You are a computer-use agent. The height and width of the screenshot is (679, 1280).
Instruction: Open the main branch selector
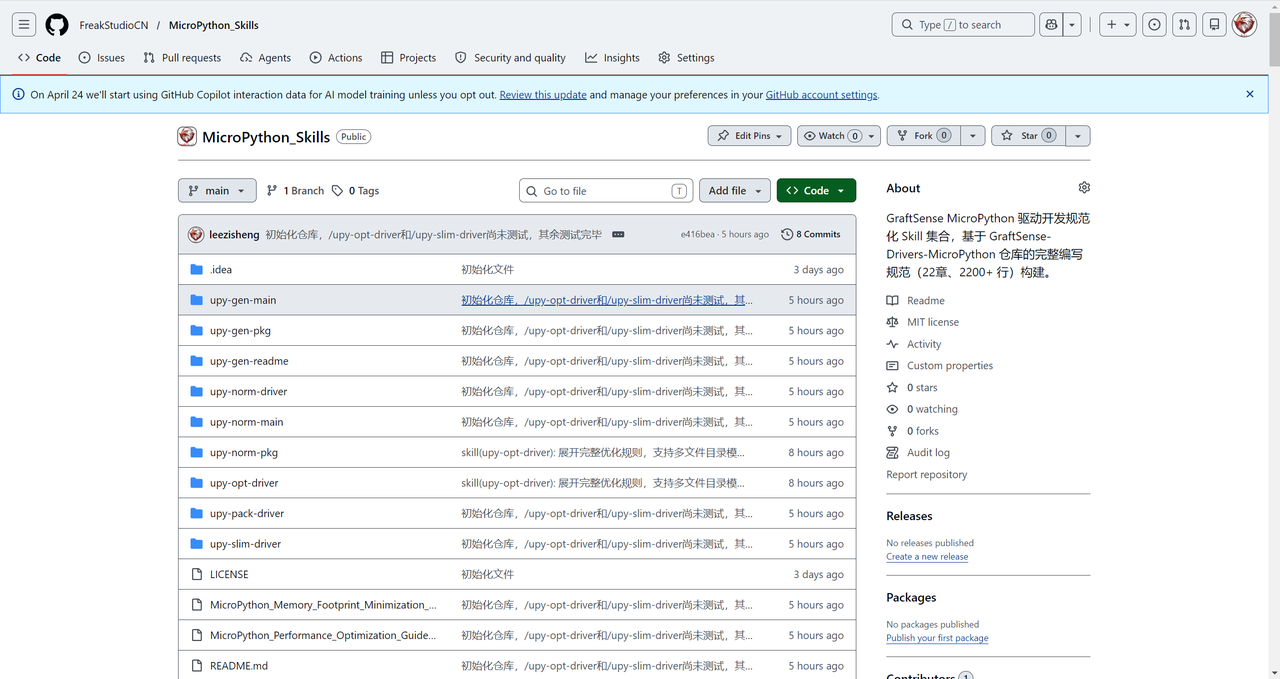217,191
